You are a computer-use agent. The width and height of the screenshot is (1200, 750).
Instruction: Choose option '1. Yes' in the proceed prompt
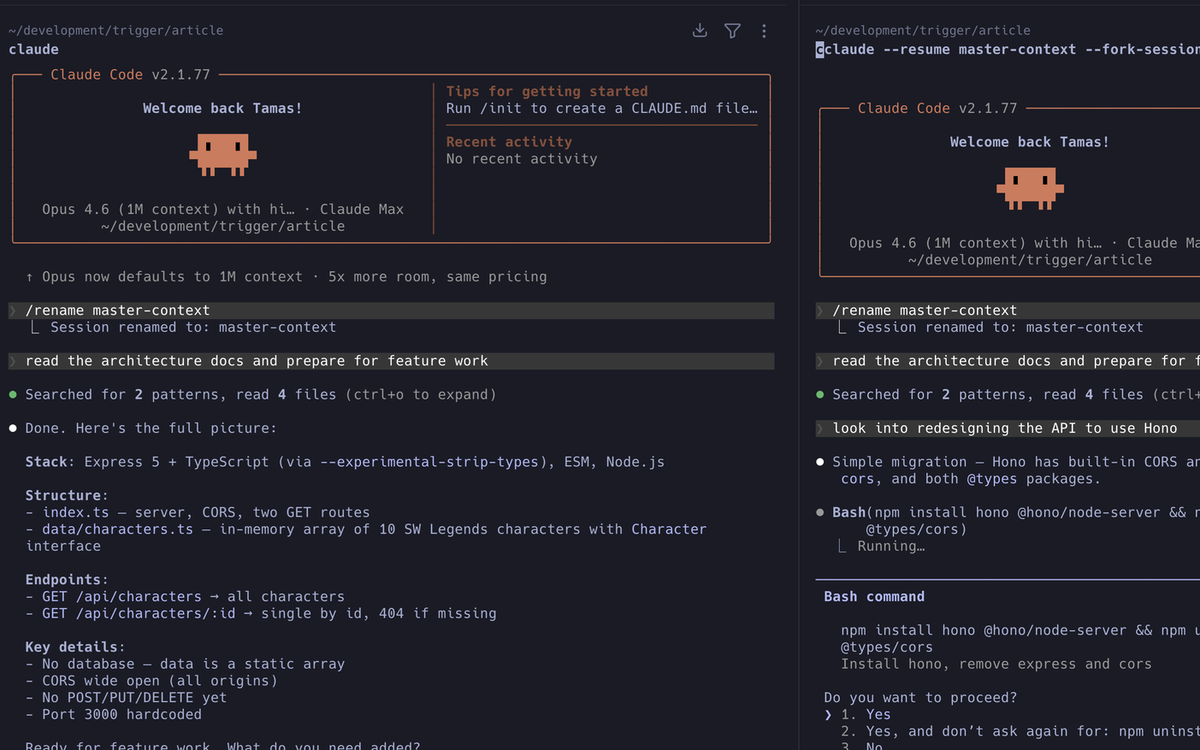866,715
